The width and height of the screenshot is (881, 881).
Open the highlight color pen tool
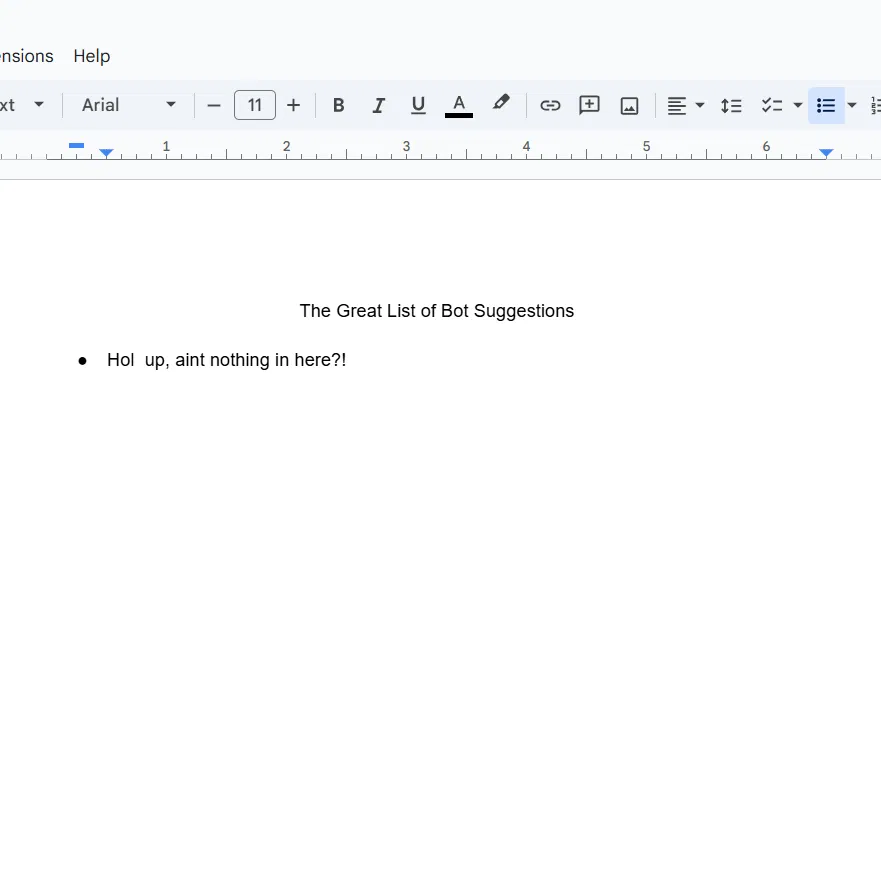coord(501,105)
